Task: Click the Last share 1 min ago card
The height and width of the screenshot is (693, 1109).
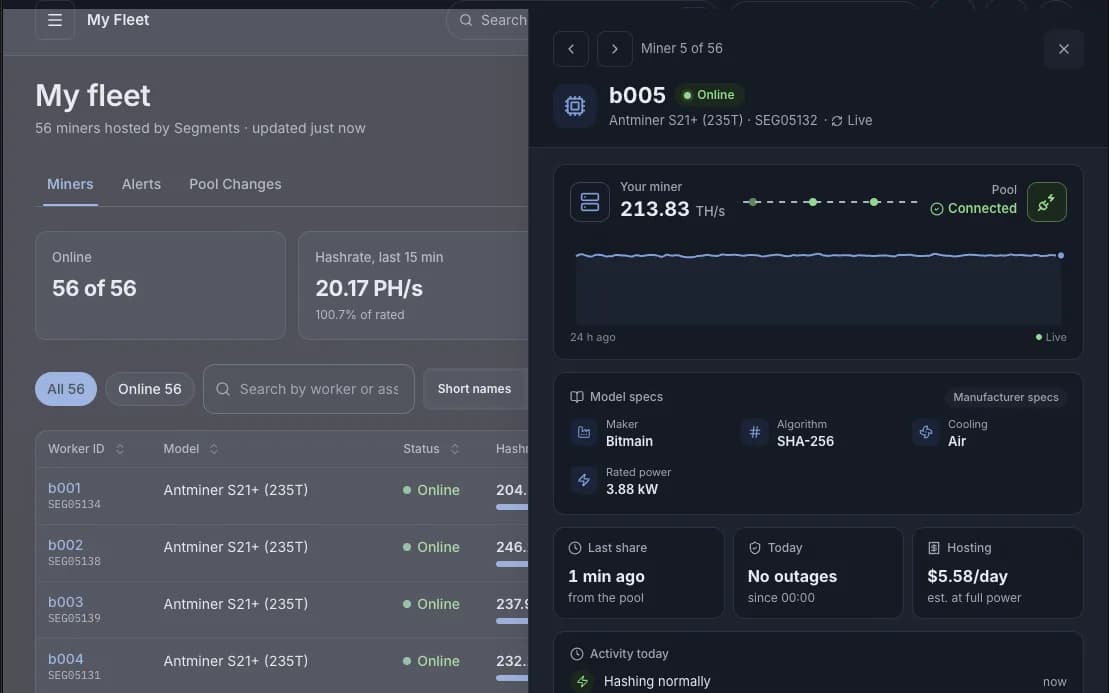Action: pyautogui.click(x=639, y=573)
